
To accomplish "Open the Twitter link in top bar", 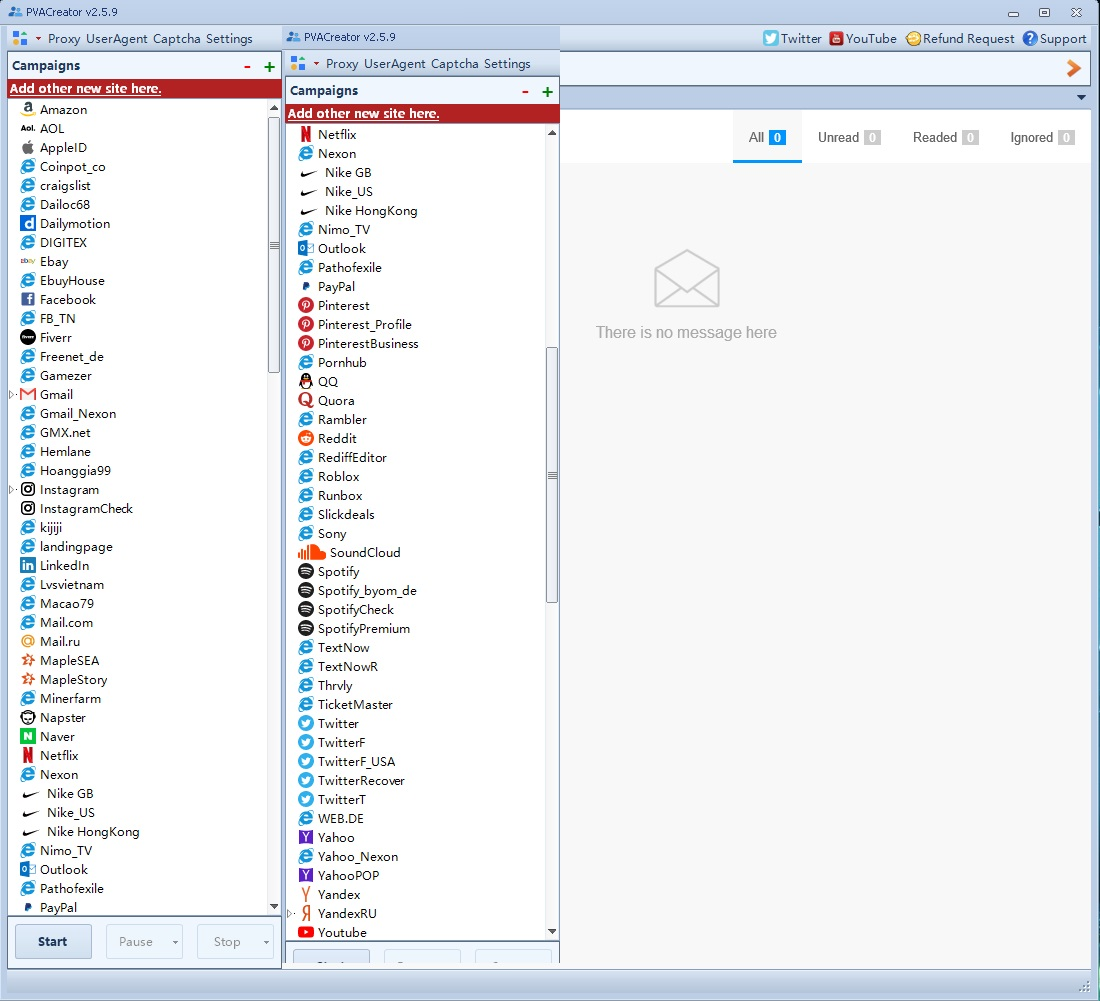I will point(792,39).
